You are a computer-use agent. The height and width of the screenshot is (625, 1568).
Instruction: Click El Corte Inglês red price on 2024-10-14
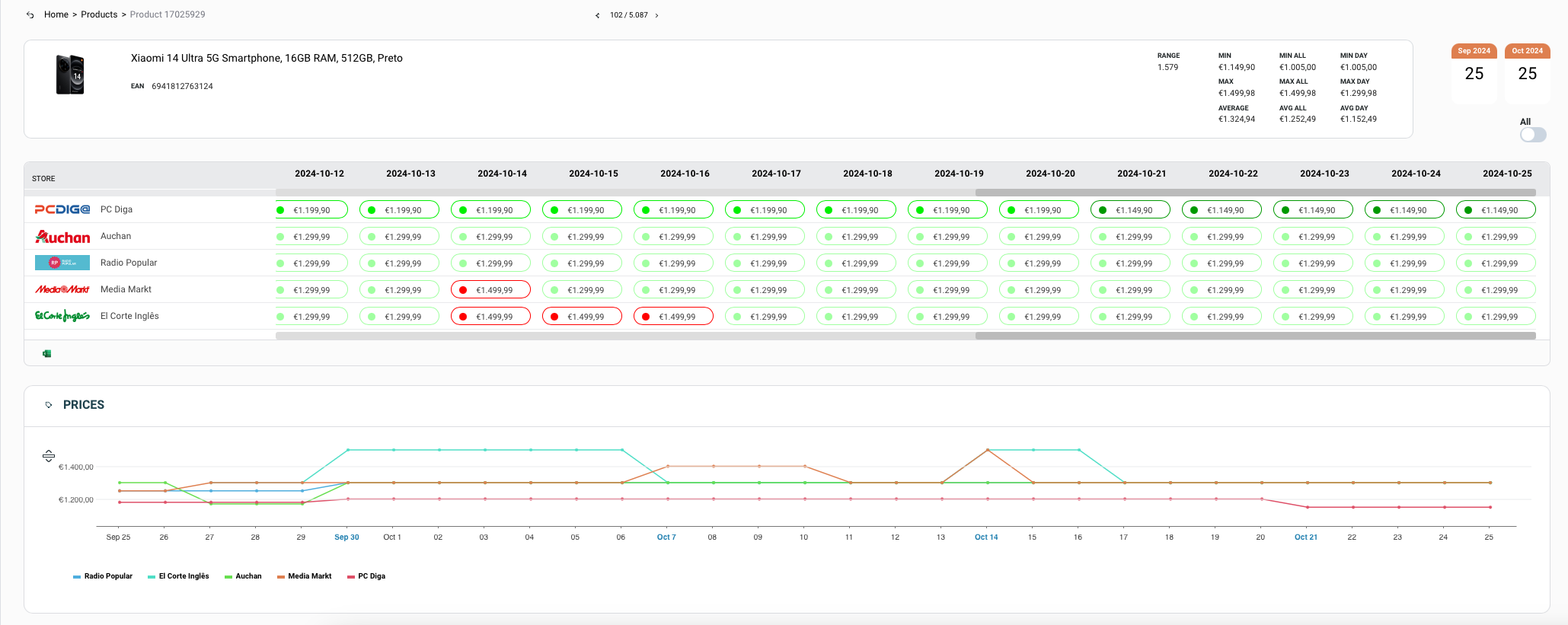pos(490,317)
